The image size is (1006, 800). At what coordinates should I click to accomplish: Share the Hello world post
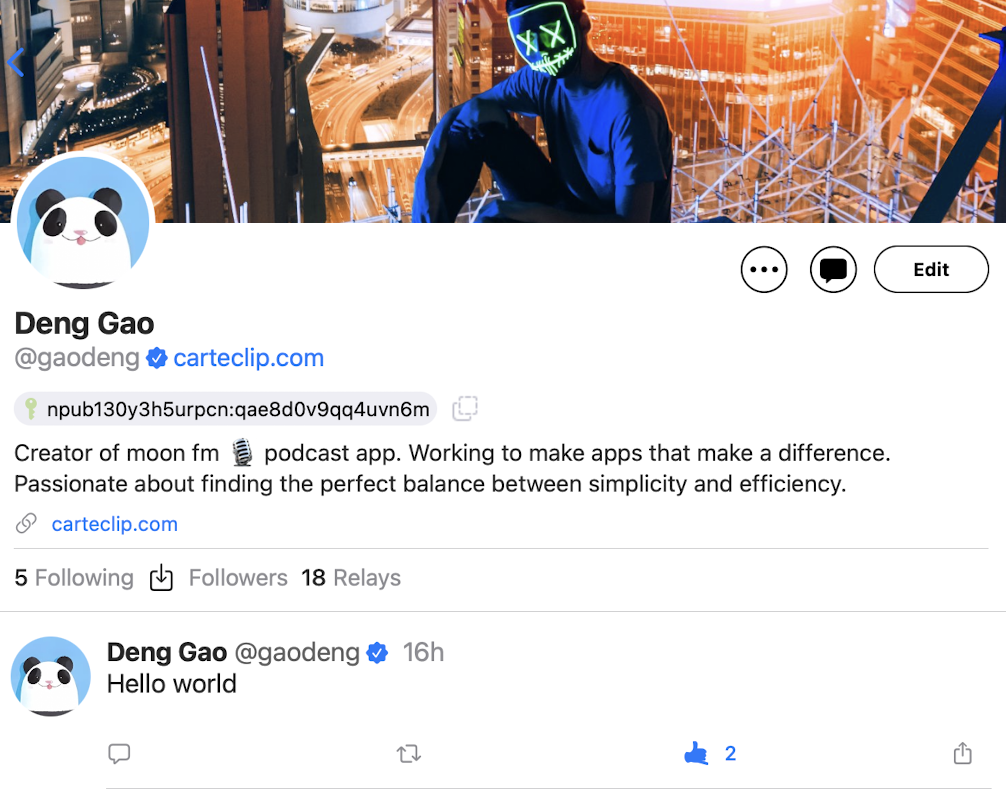(x=962, y=753)
